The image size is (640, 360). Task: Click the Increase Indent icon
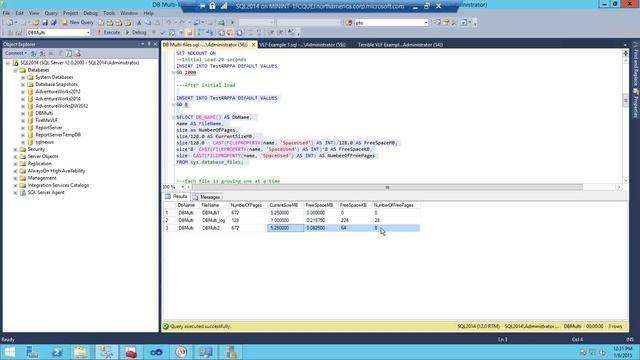[x=280, y=32]
